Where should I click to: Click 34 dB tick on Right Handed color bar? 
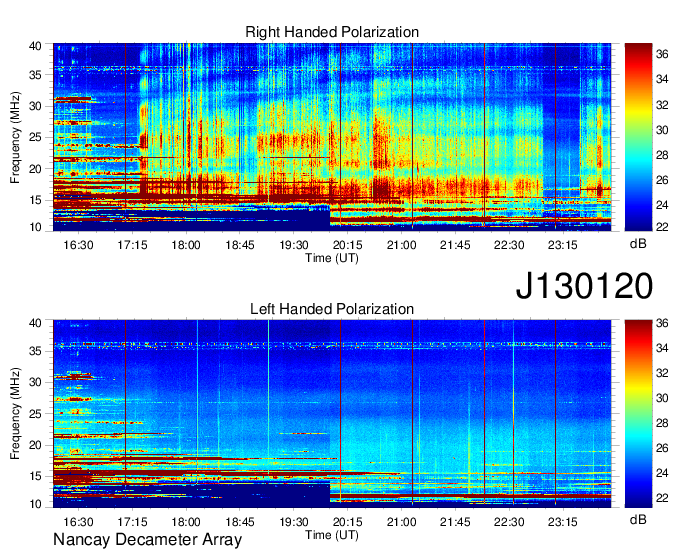(x=662, y=79)
